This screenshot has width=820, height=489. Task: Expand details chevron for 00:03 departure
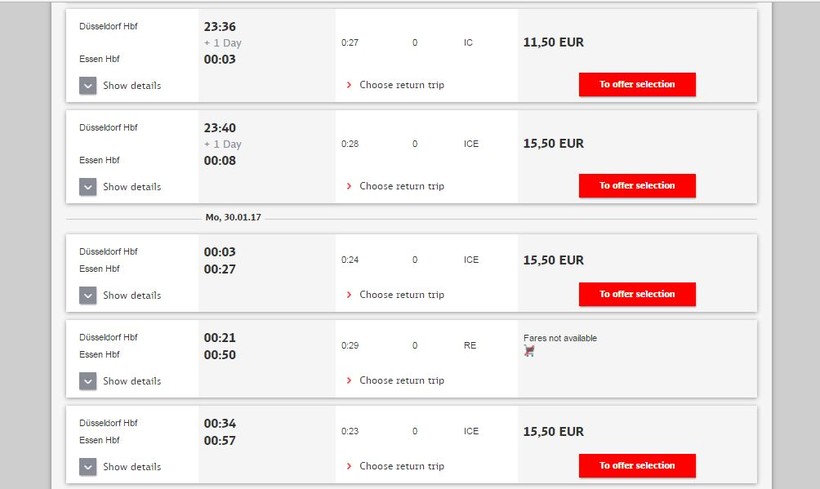(x=88, y=295)
